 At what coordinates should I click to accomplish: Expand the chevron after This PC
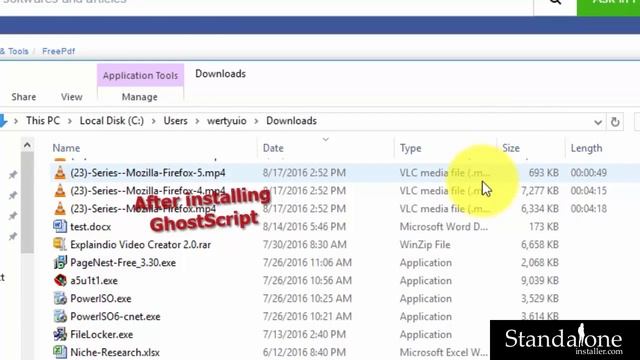pos(70,121)
